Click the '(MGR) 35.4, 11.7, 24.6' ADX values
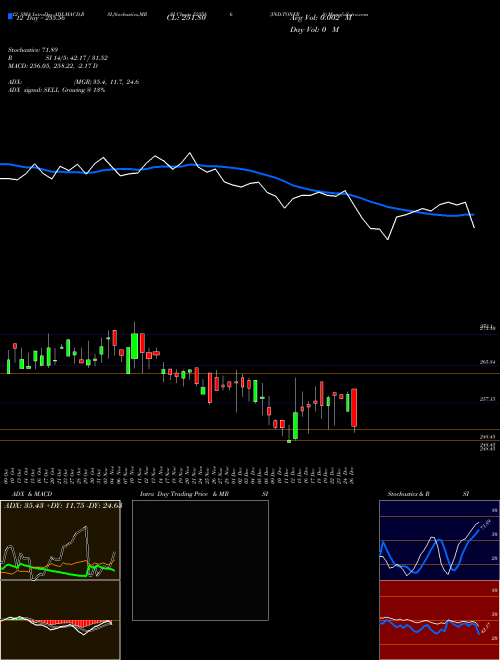This screenshot has height=660, width=500. coord(106,82)
